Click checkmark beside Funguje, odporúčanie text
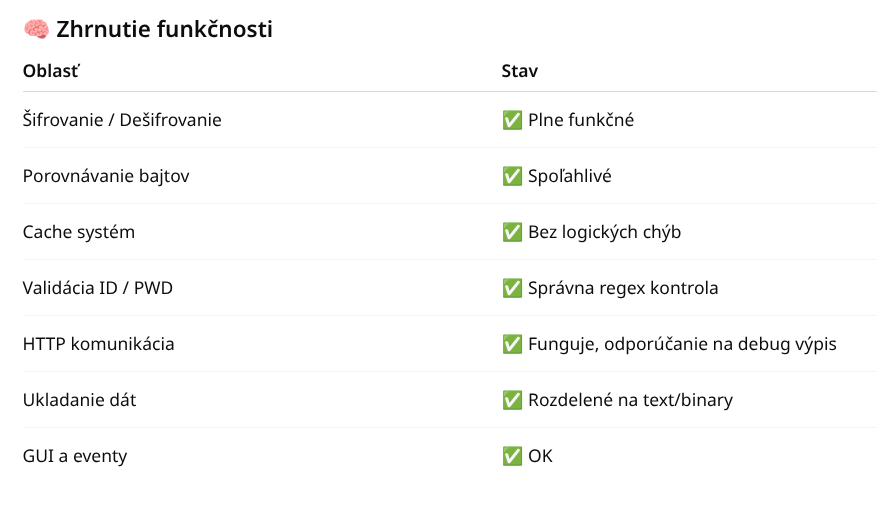 (x=512, y=344)
